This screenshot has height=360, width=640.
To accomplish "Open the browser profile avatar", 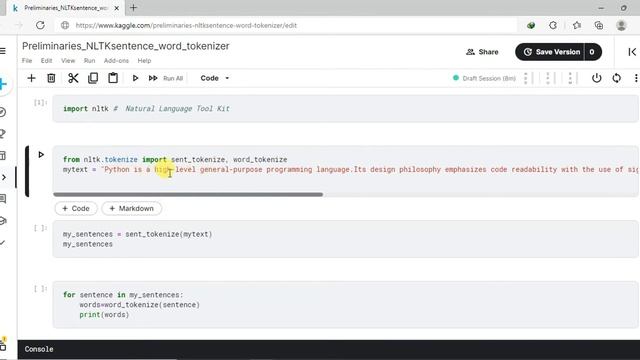I will click(x=621, y=25).
